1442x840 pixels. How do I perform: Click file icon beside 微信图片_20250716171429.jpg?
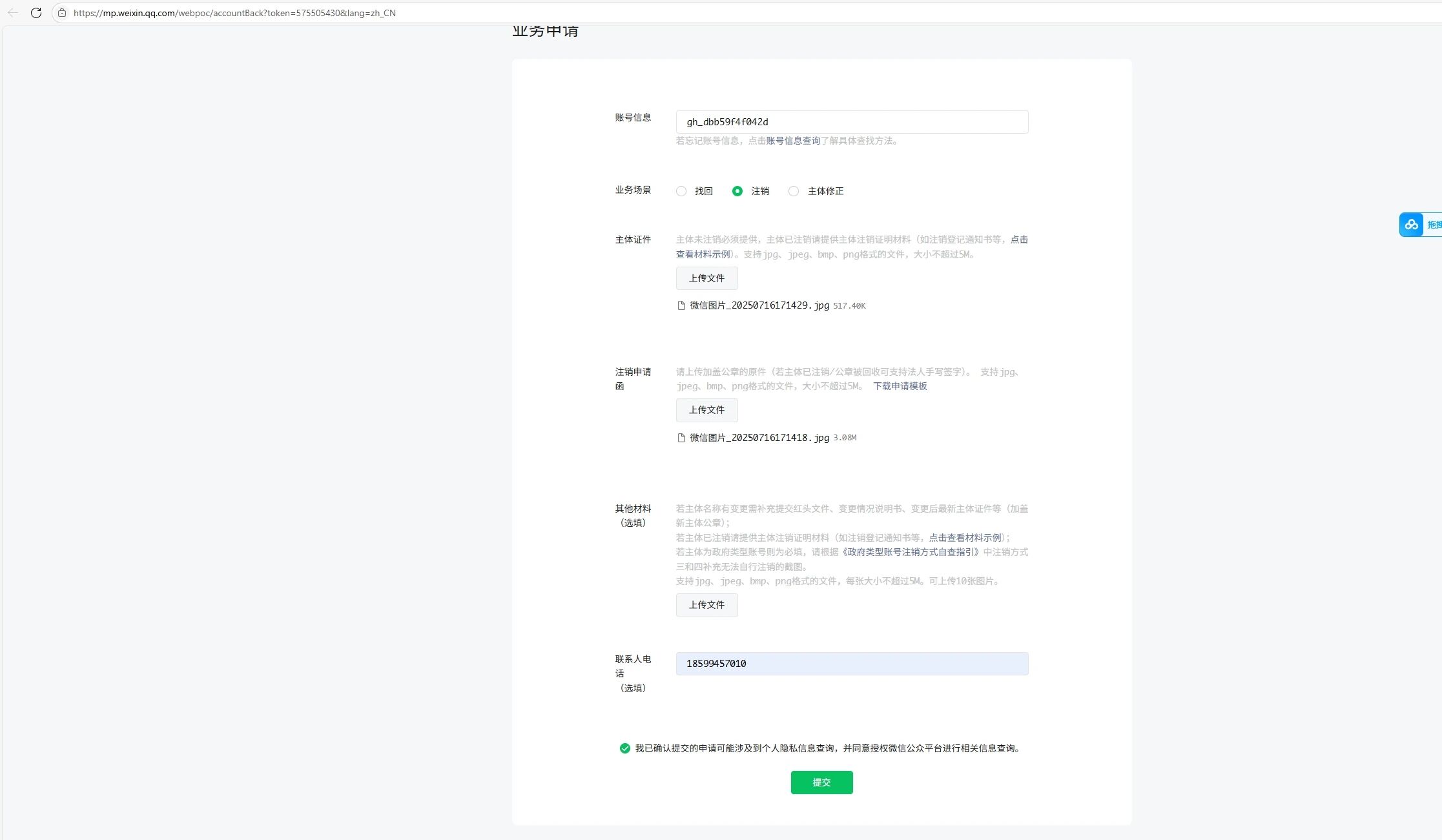pyautogui.click(x=681, y=305)
